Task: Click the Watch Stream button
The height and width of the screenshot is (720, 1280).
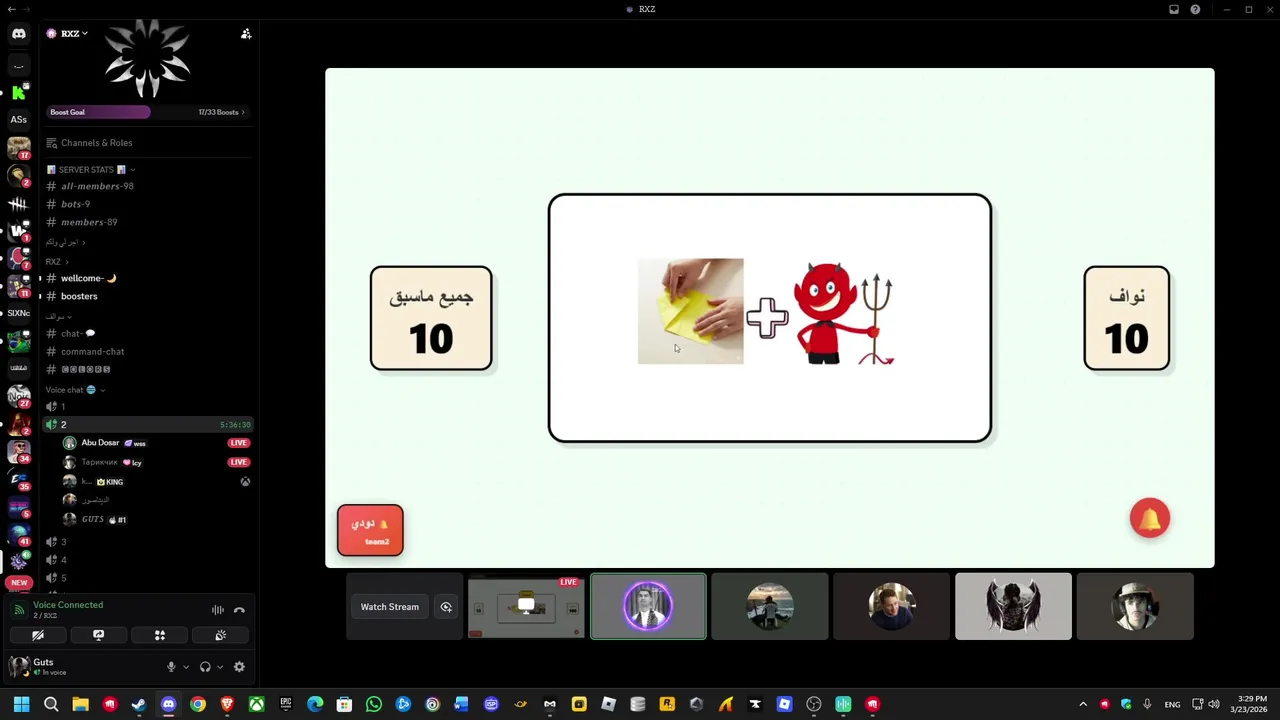Action: tap(390, 607)
